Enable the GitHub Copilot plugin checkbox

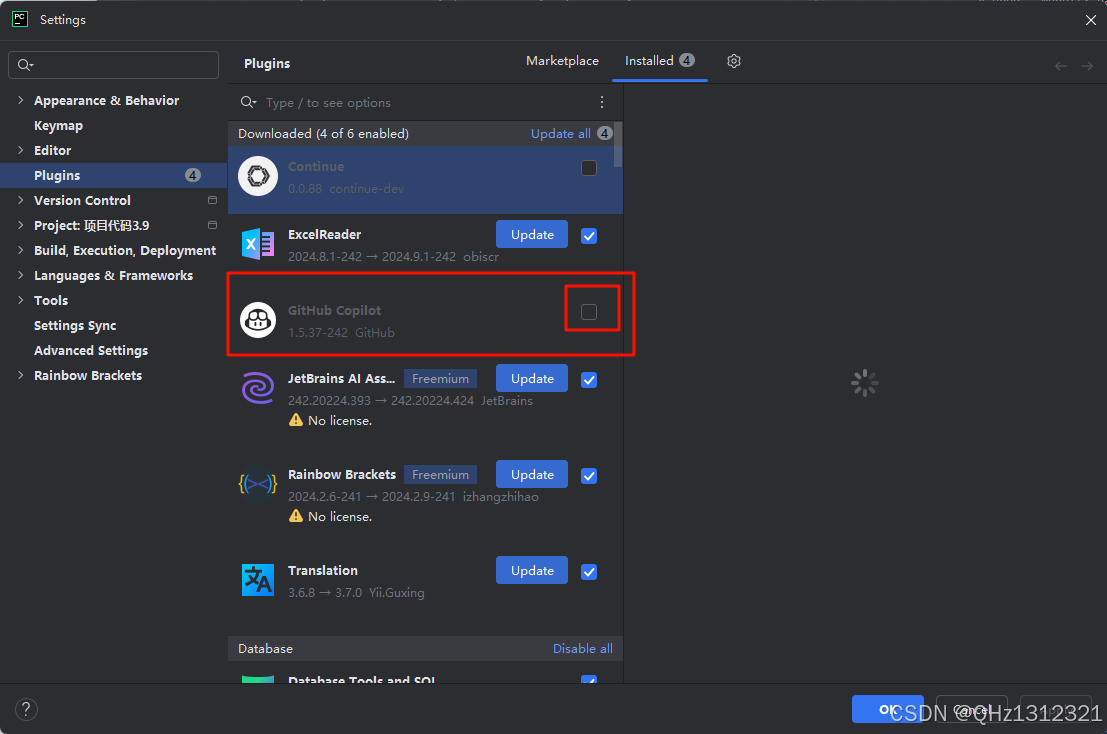coord(589,312)
